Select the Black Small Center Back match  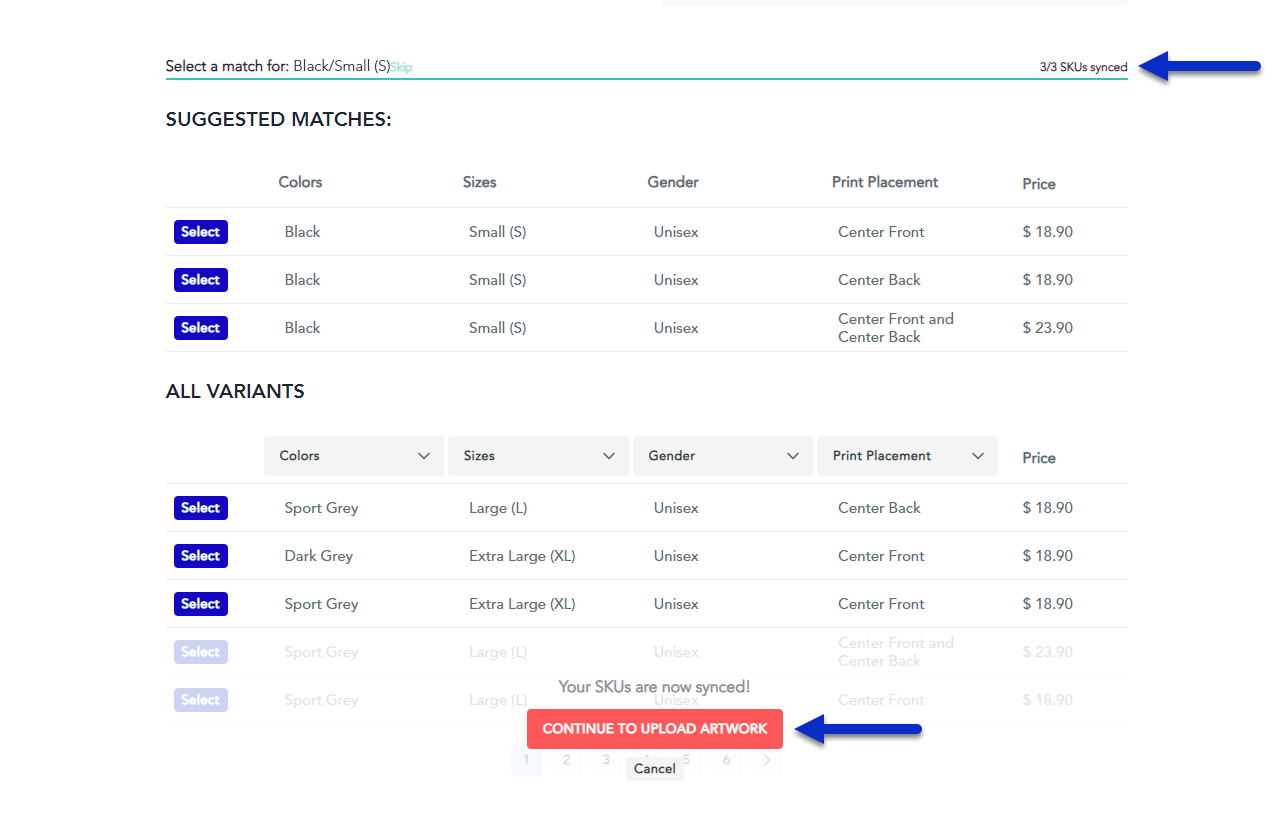pos(200,279)
